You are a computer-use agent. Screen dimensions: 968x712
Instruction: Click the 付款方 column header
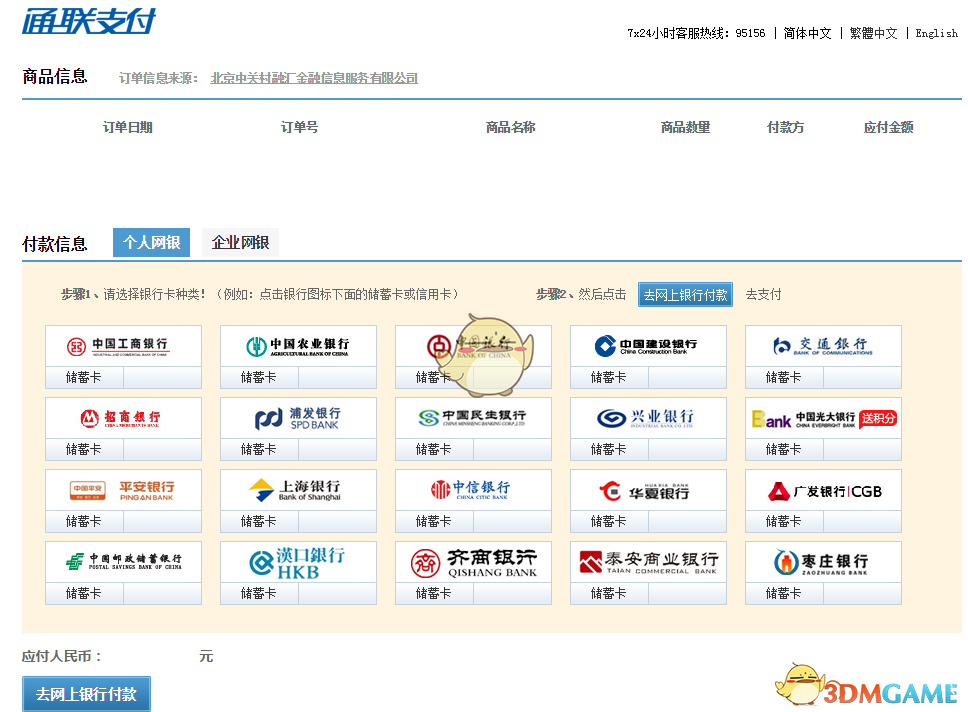(x=785, y=127)
